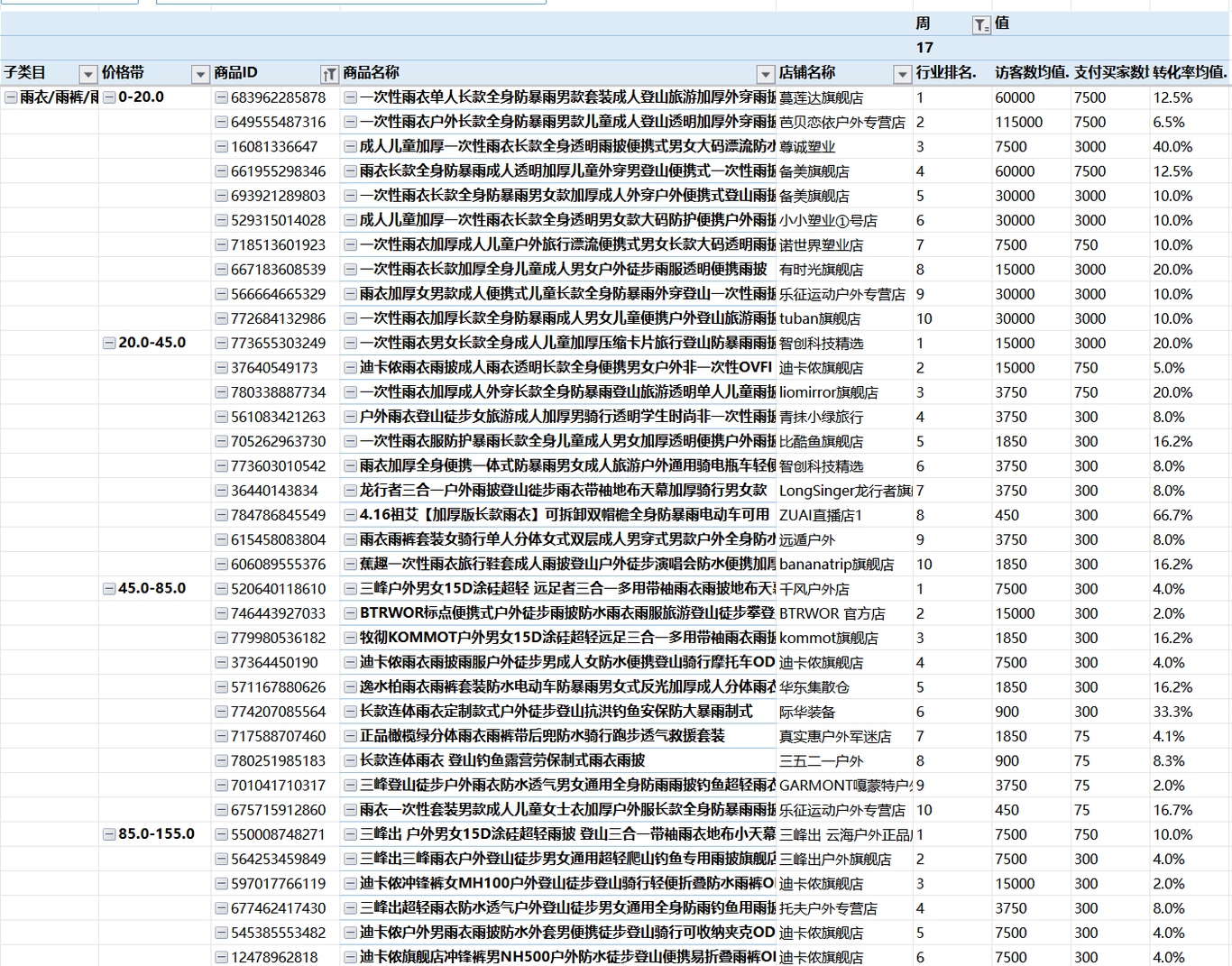This screenshot has height=966, width=1232.
Task: Collapse the 45.0-85.0 price band group
Action: (x=109, y=589)
